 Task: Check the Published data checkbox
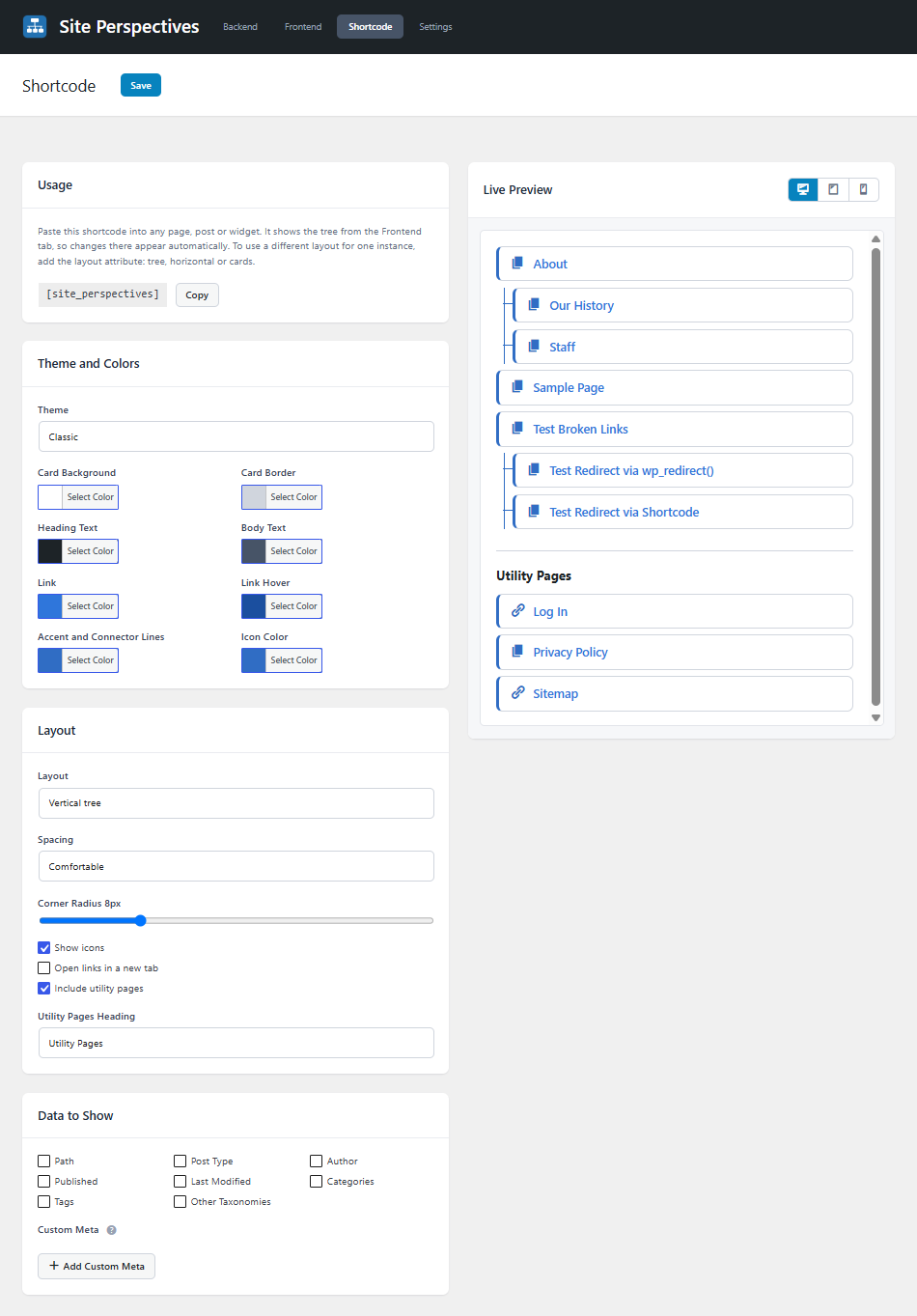(x=43, y=1182)
